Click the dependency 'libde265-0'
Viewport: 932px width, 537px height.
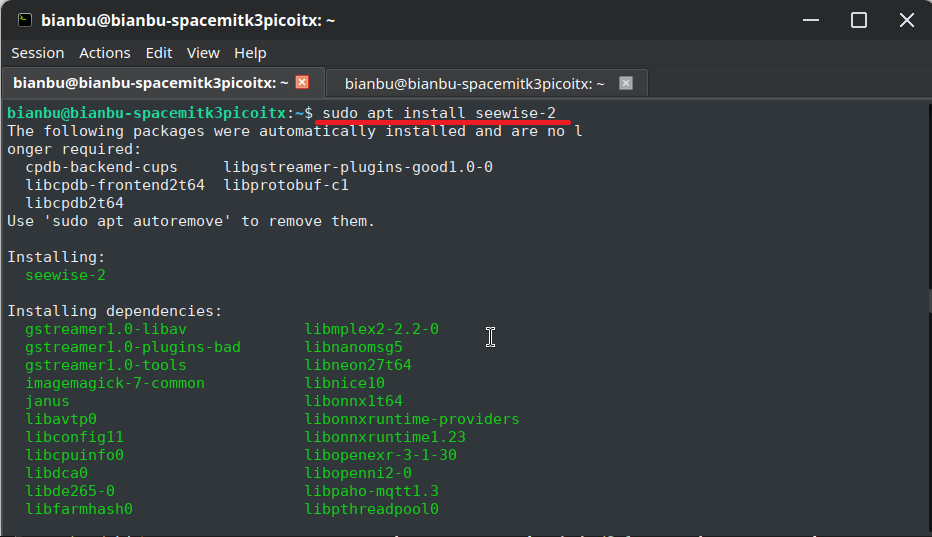(70, 491)
